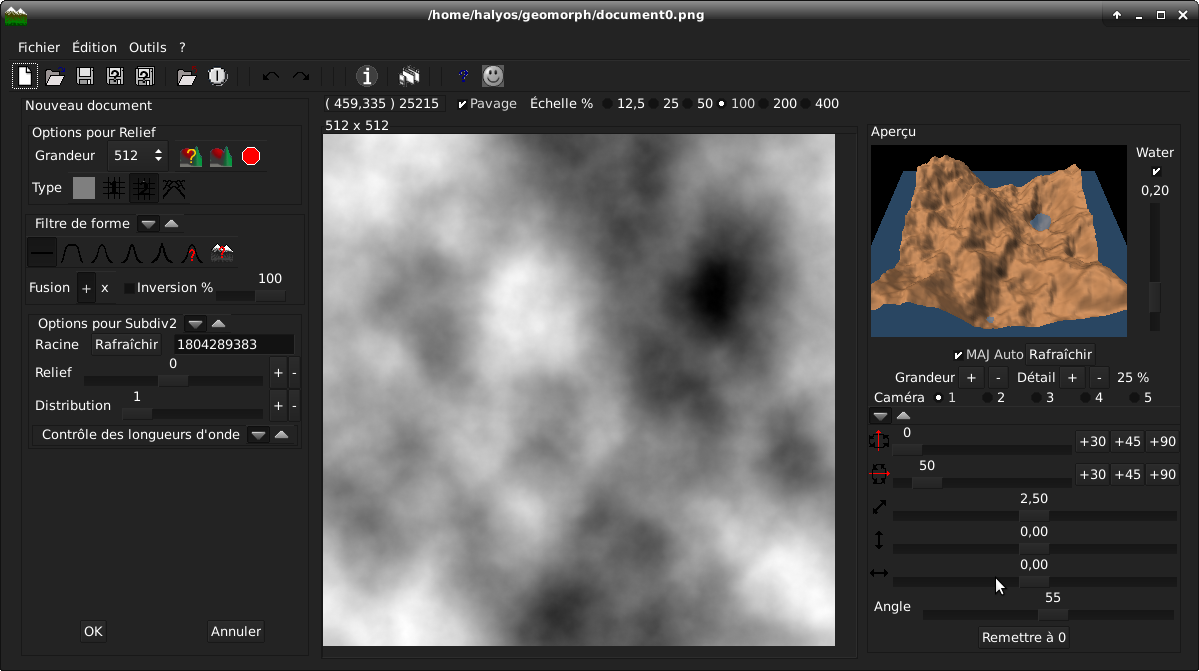Image resolution: width=1199 pixels, height=671 pixels.
Task: Expand Options pour Subdiv2 down arrow
Action: point(196,324)
